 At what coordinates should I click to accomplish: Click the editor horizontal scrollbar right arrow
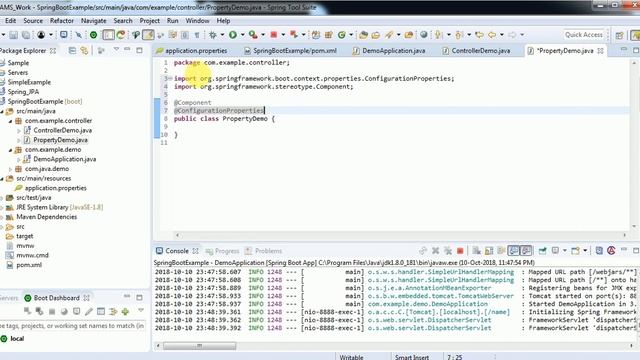coord(624,235)
